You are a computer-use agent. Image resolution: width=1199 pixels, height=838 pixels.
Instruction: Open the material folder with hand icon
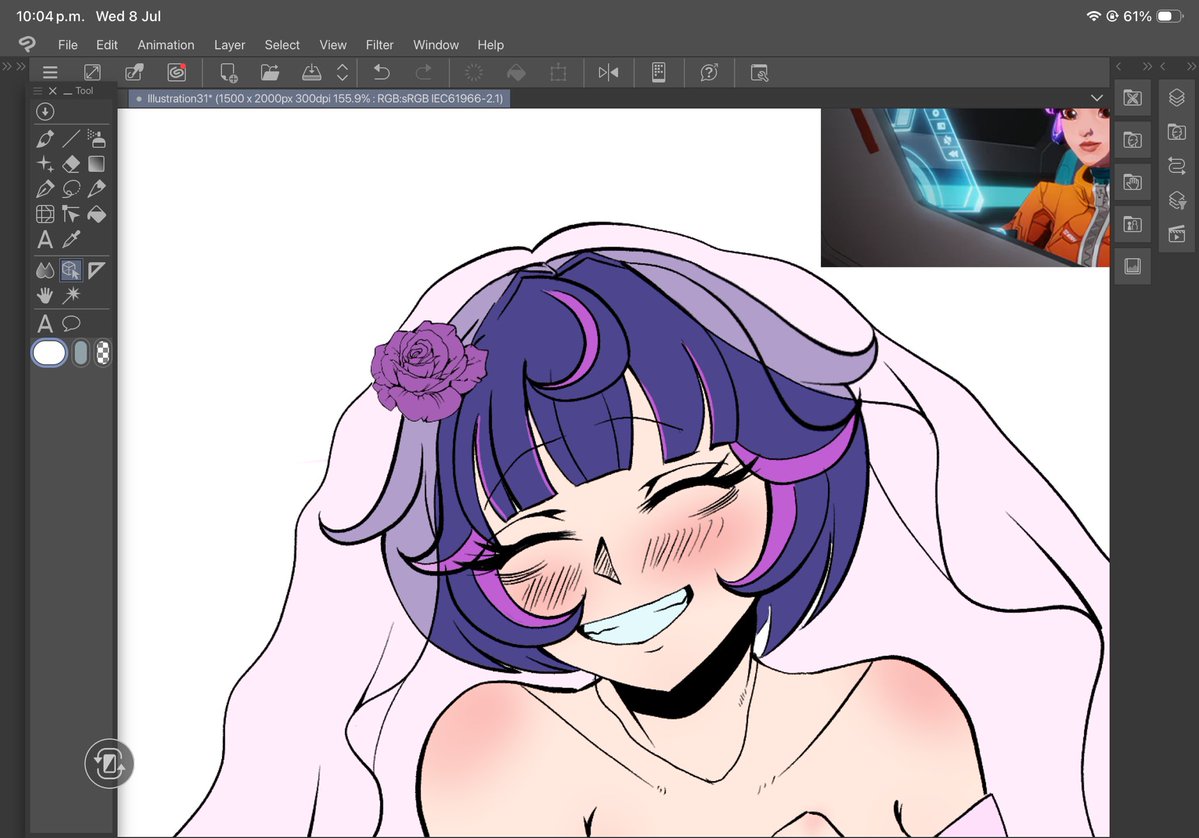pos(1132,182)
